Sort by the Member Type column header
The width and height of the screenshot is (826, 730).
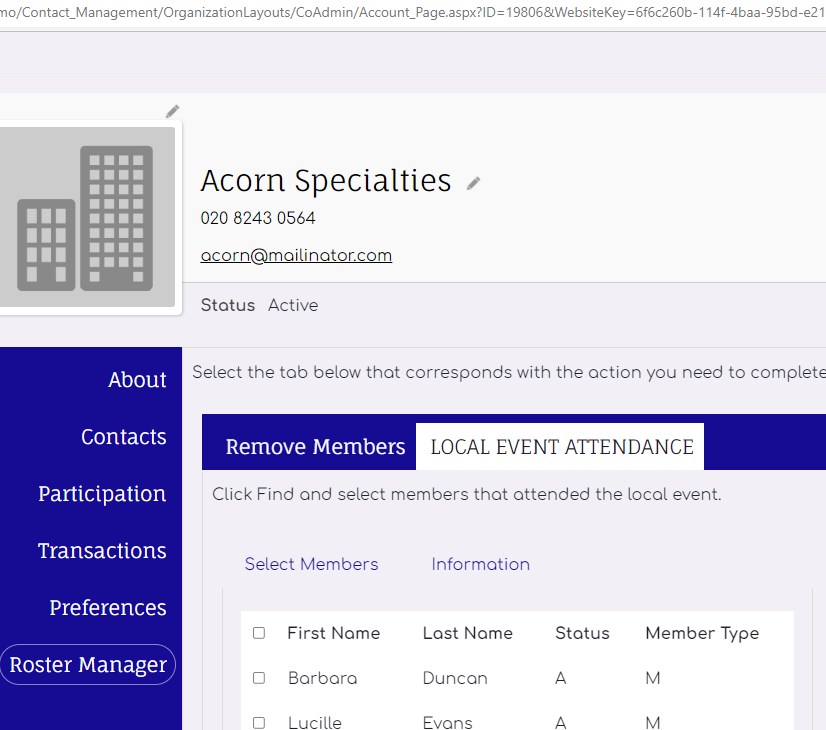(701, 633)
